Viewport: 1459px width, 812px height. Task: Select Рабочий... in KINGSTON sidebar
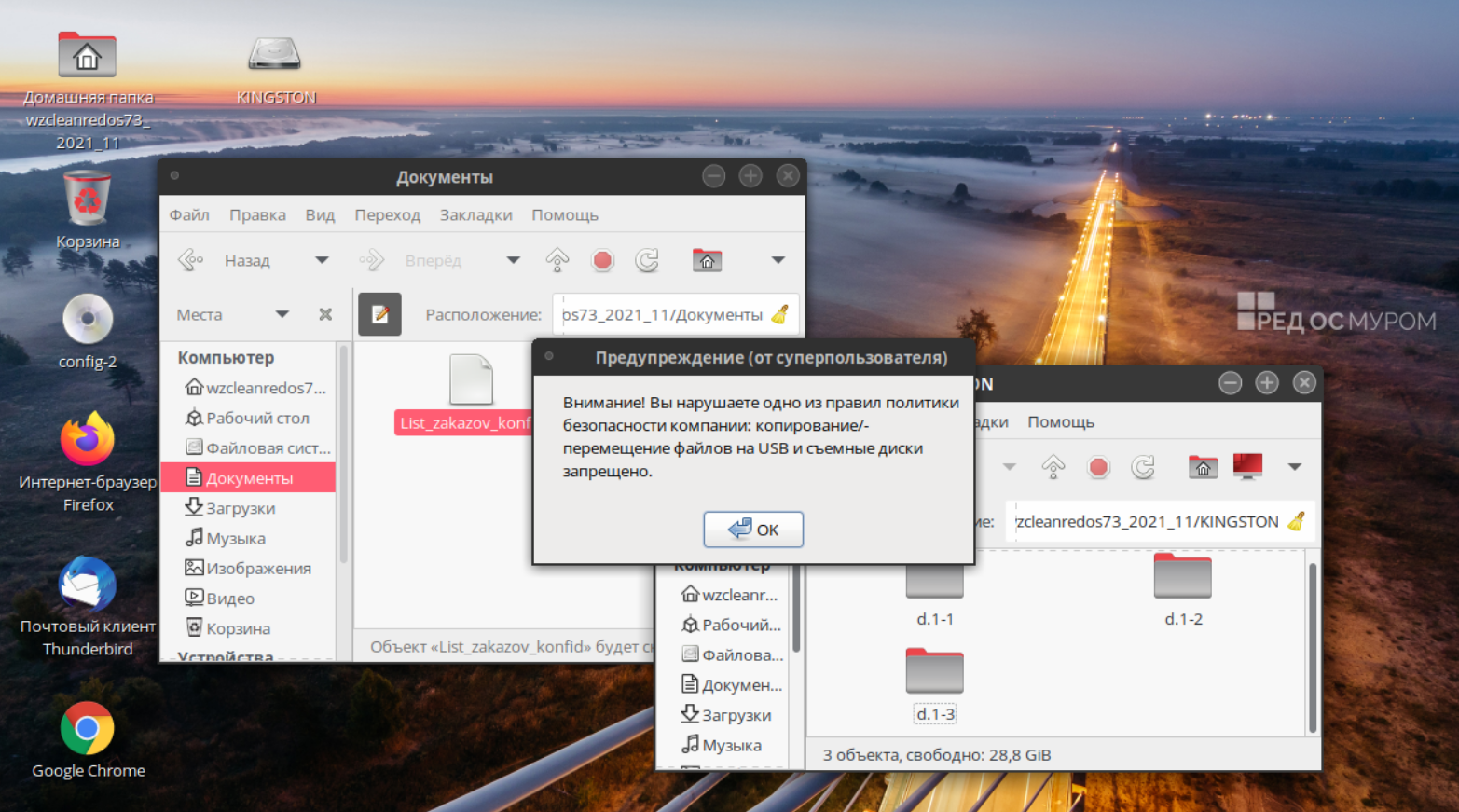coord(731,625)
